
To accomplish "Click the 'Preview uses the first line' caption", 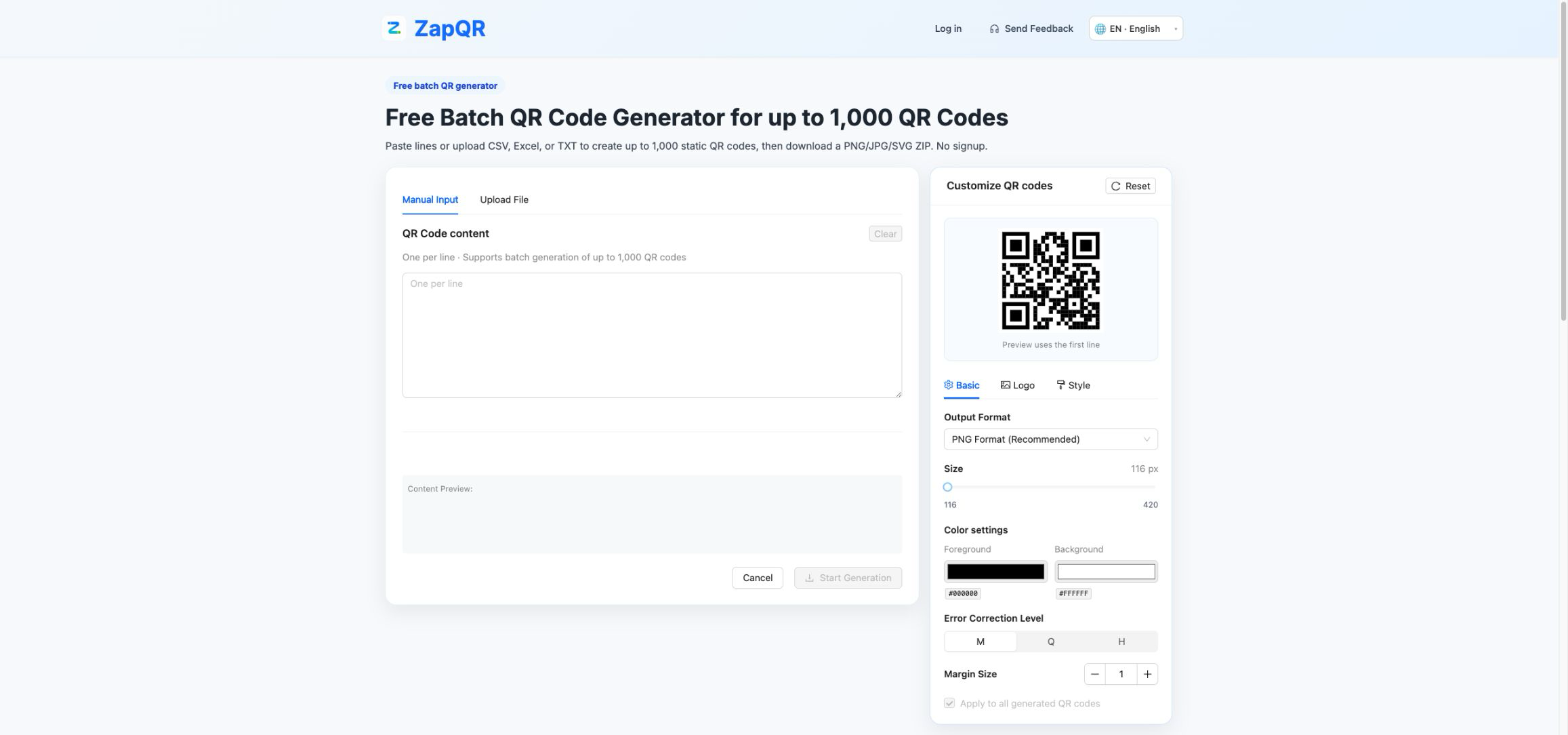I will coord(1051,345).
